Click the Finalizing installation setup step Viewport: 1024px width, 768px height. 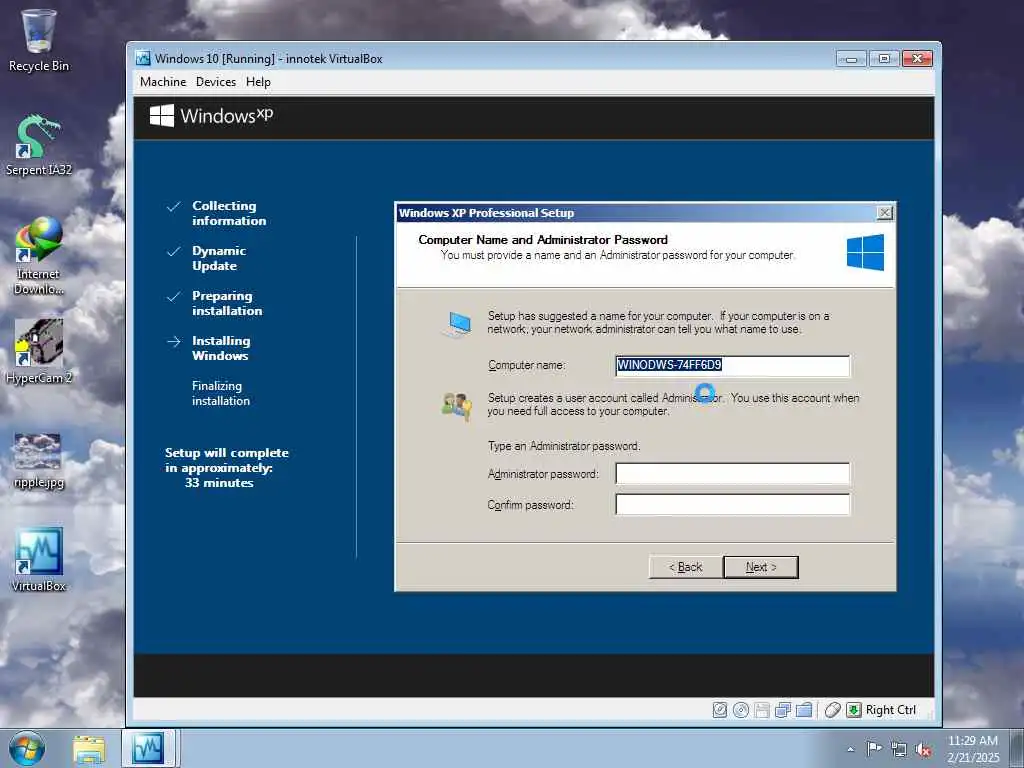[221, 393]
